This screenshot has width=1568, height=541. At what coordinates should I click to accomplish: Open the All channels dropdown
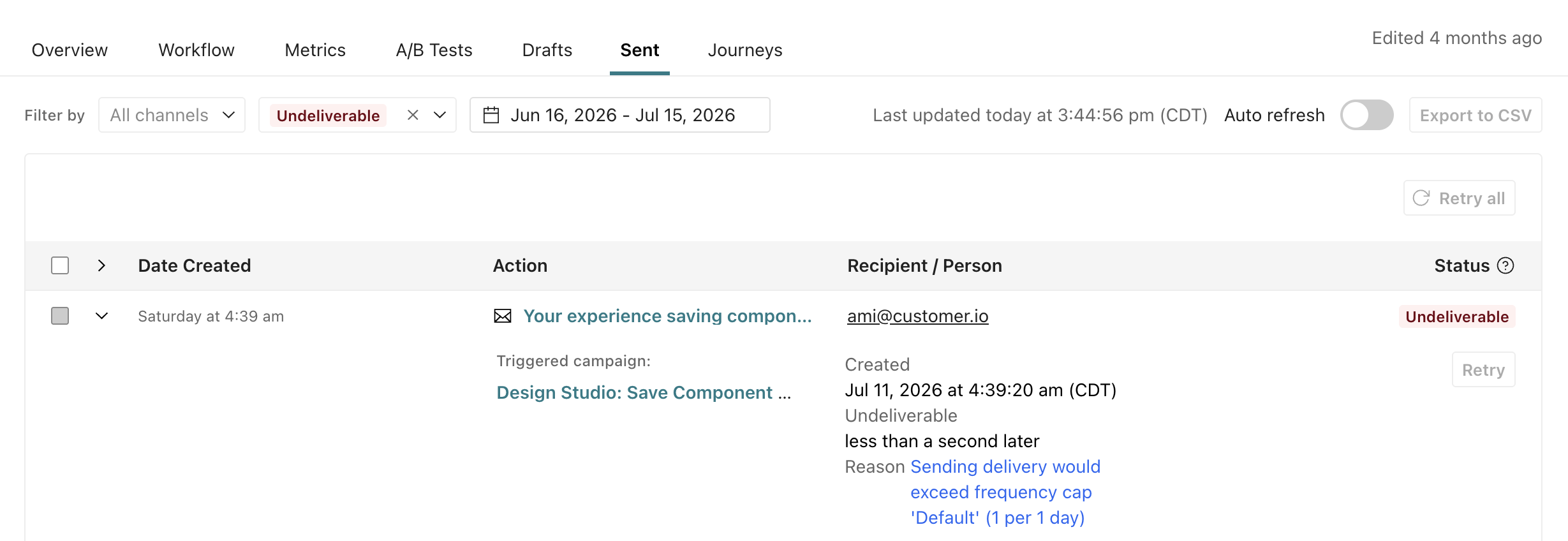(172, 115)
